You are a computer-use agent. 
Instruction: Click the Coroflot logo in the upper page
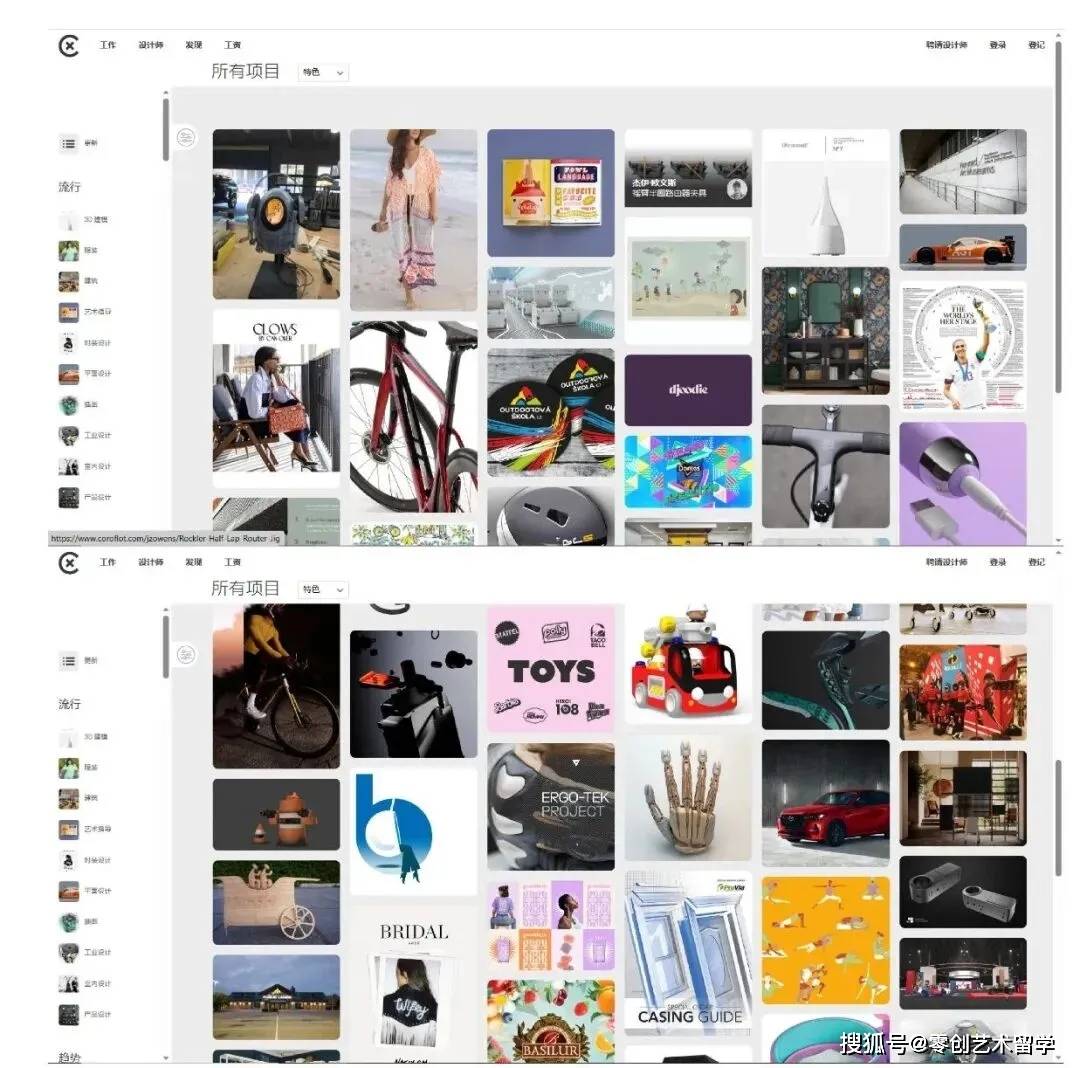68,46
